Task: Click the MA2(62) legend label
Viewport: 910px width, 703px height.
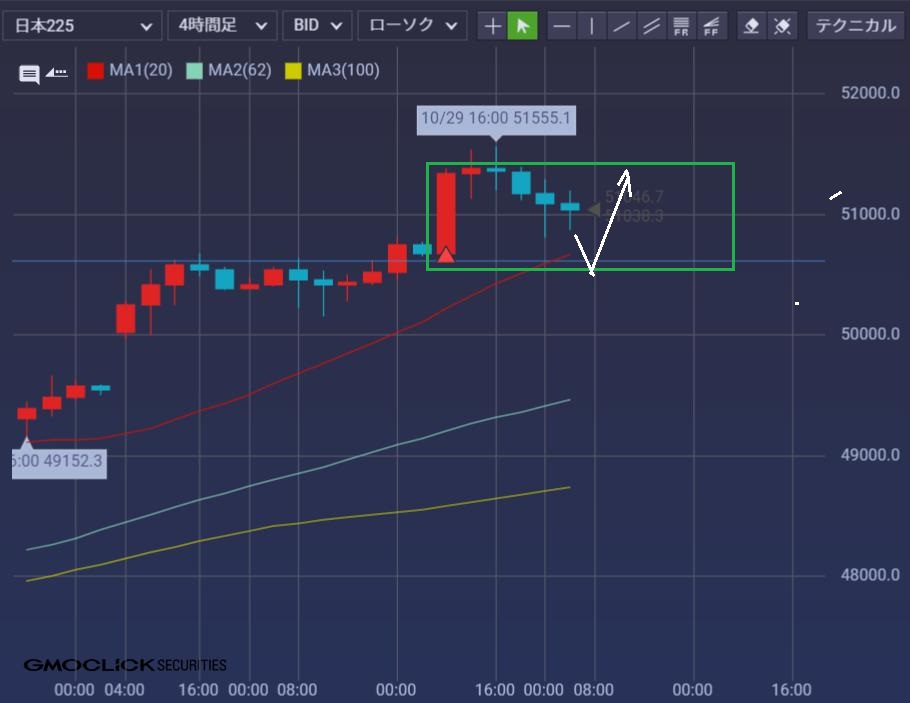Action: click(x=239, y=71)
